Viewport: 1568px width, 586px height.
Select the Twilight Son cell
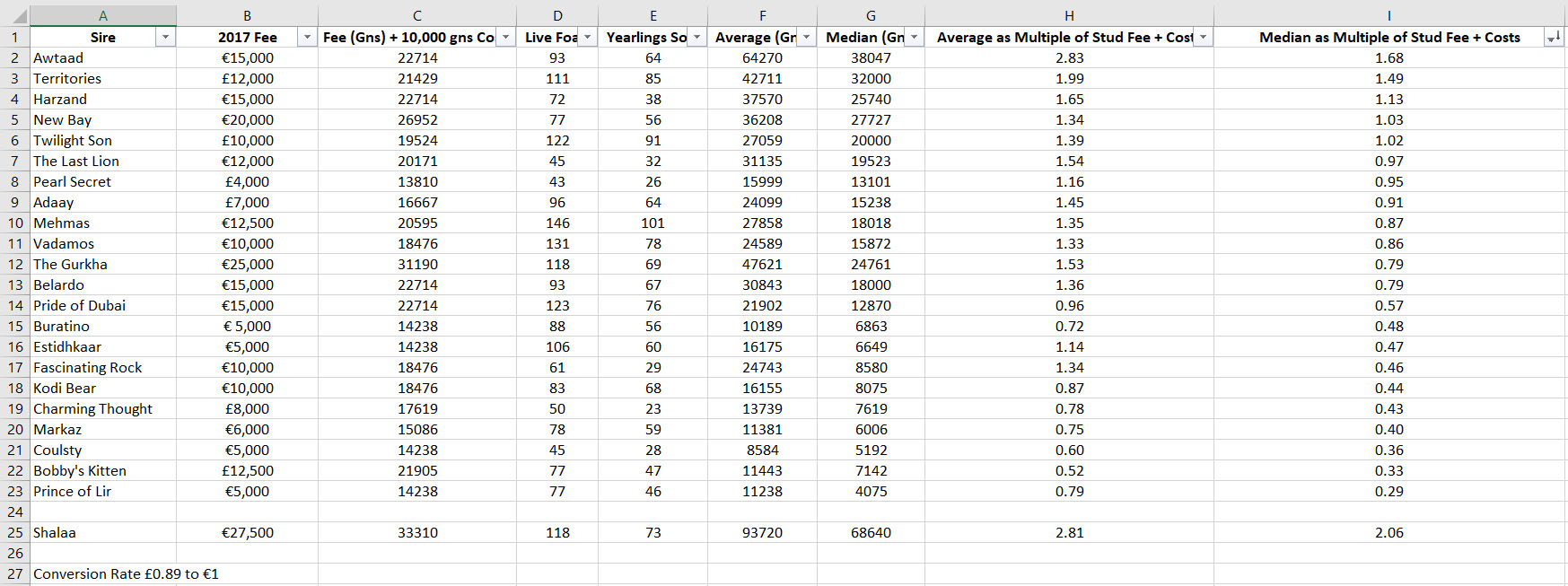tap(103, 140)
